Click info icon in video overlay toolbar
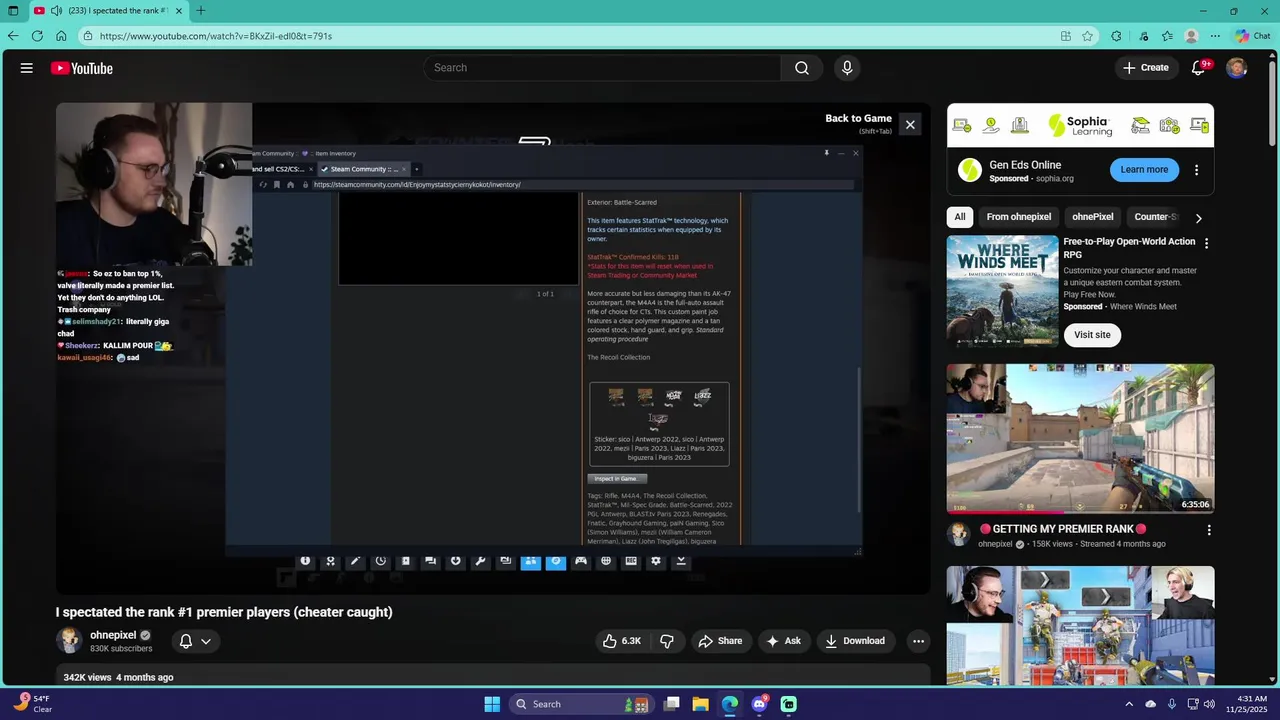Screen dimensions: 1280x720 point(305,561)
